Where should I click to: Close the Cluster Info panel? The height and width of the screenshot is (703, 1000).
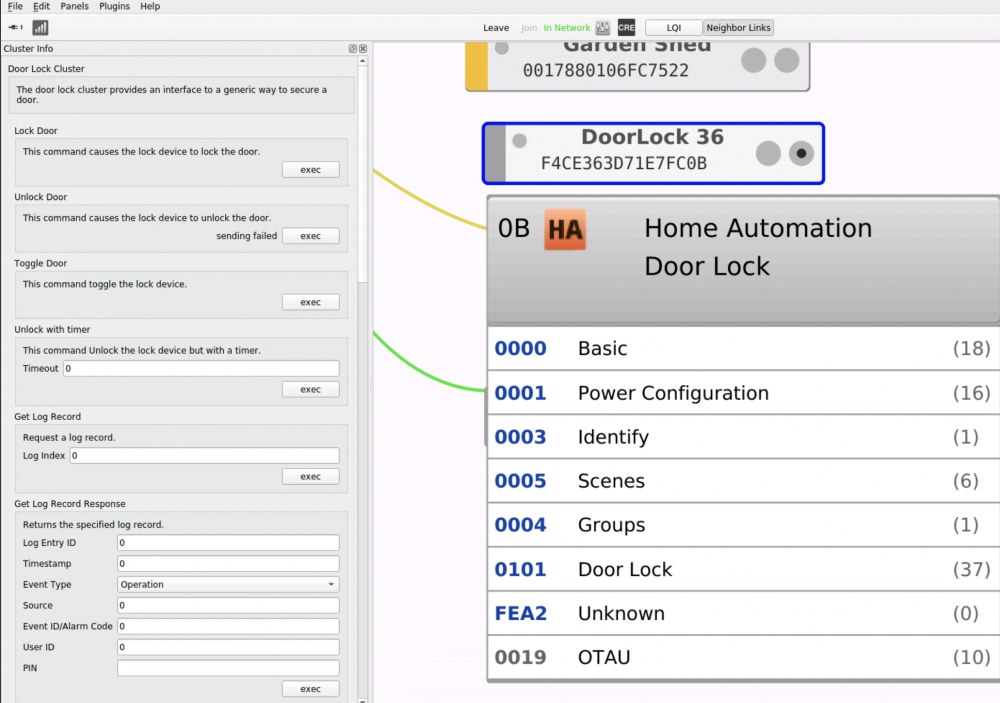click(363, 49)
